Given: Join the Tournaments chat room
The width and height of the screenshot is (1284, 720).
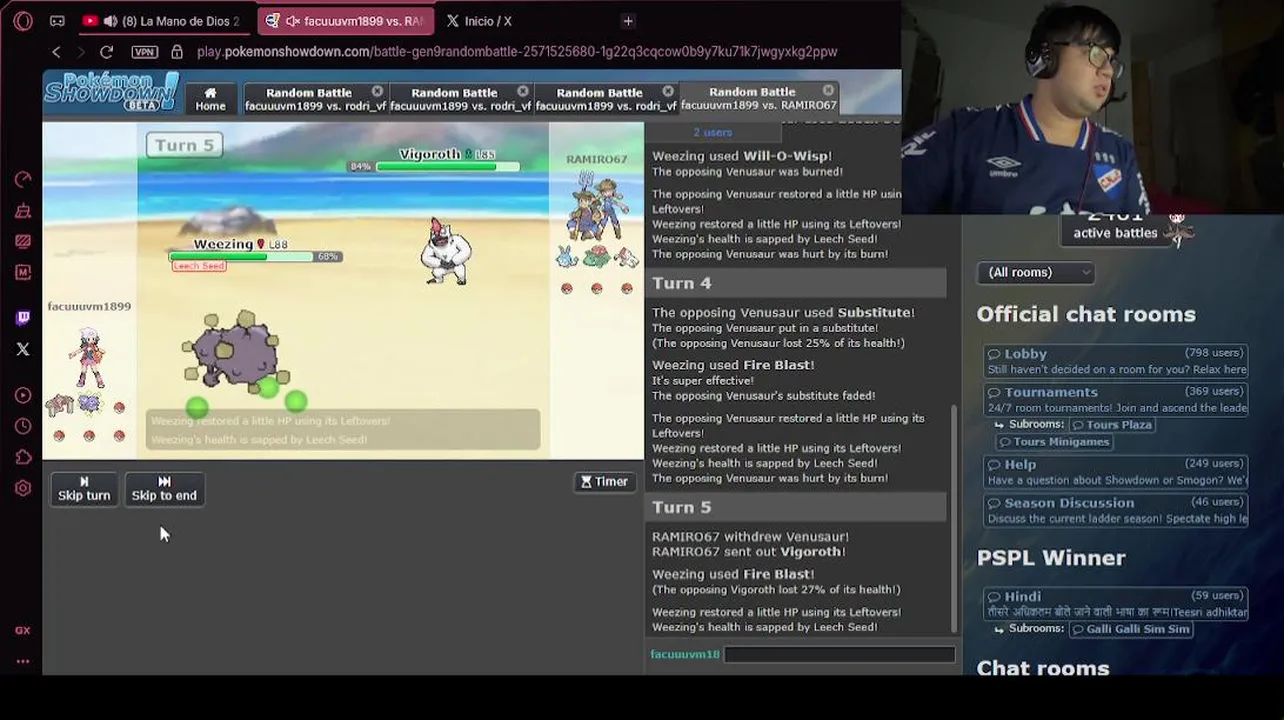Looking at the screenshot, I should coord(1116,400).
